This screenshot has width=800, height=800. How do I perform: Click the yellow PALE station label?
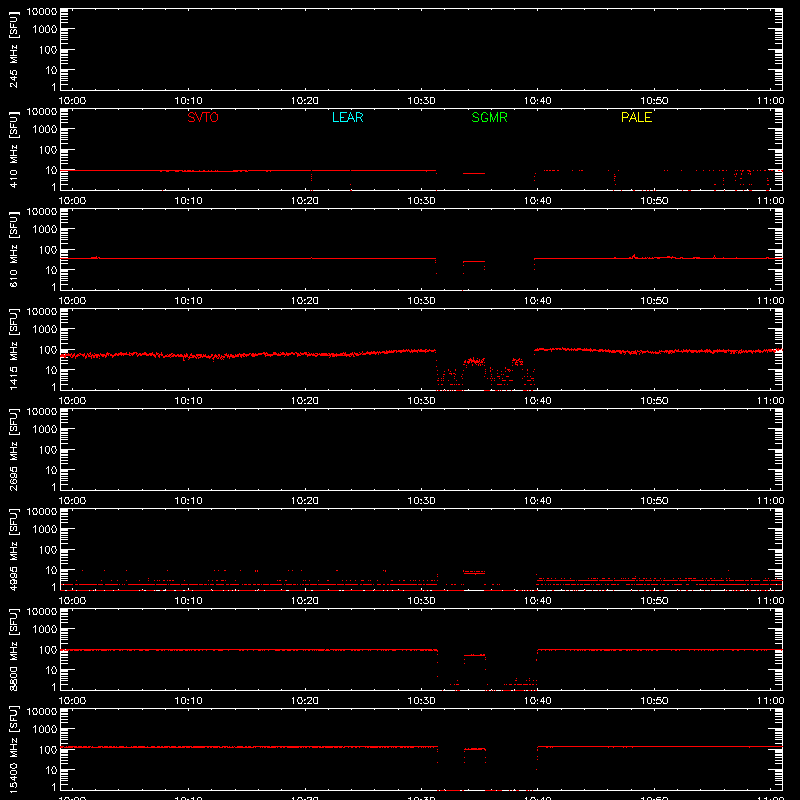pyautogui.click(x=636, y=117)
